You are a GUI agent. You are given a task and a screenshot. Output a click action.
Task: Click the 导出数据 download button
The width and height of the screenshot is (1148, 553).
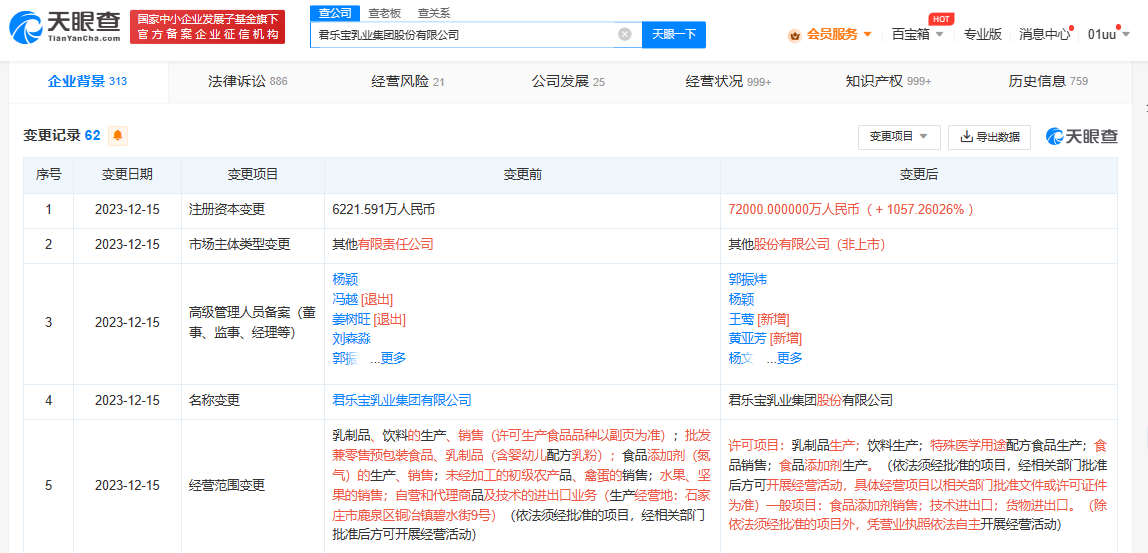(989, 137)
